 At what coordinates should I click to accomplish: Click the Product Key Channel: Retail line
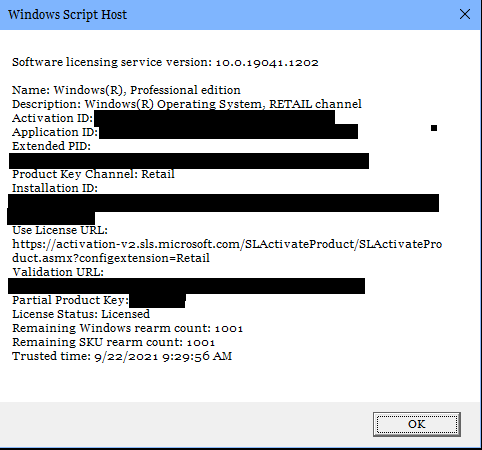pyautogui.click(x=93, y=174)
